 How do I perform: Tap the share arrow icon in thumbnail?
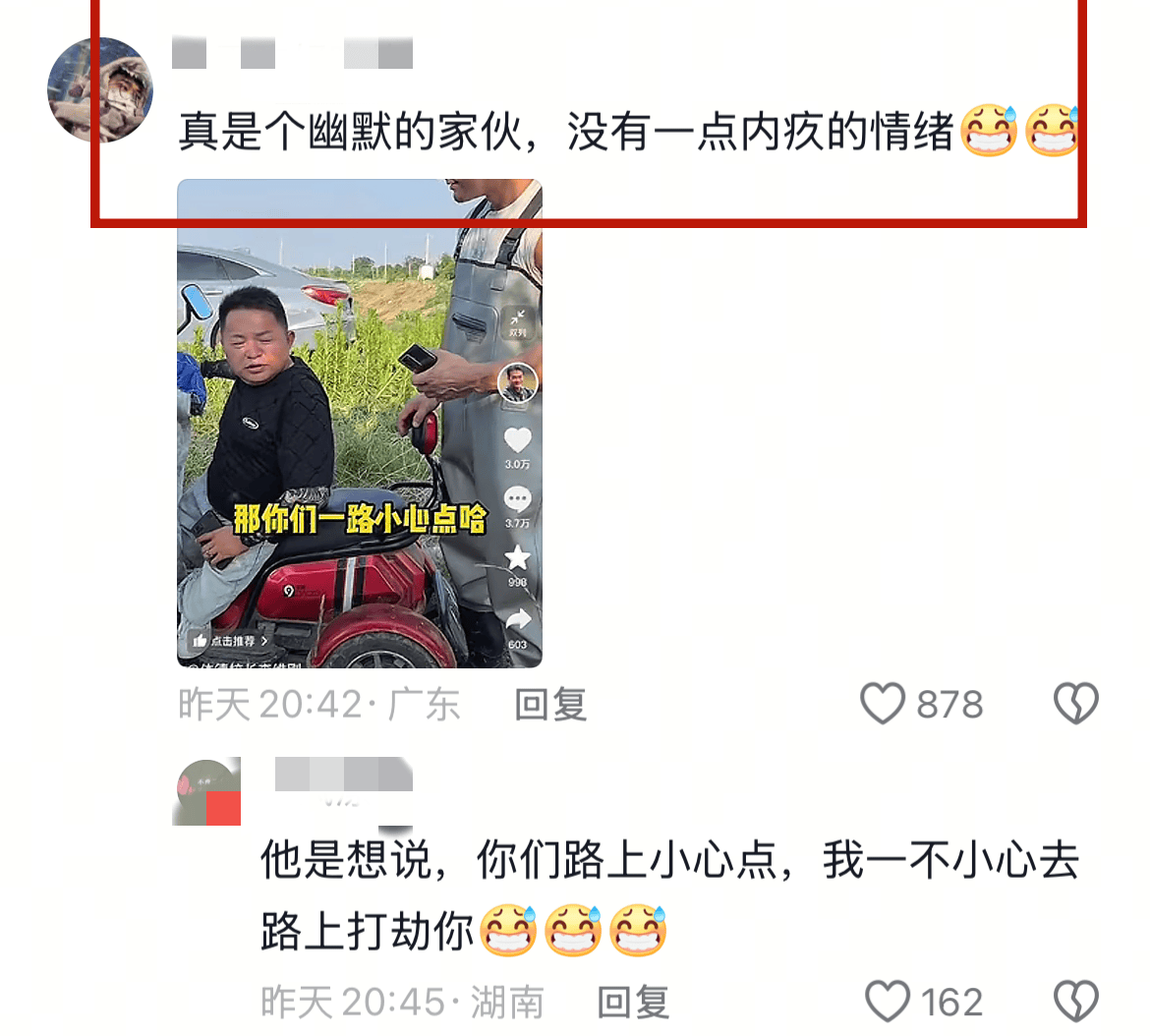point(518,620)
